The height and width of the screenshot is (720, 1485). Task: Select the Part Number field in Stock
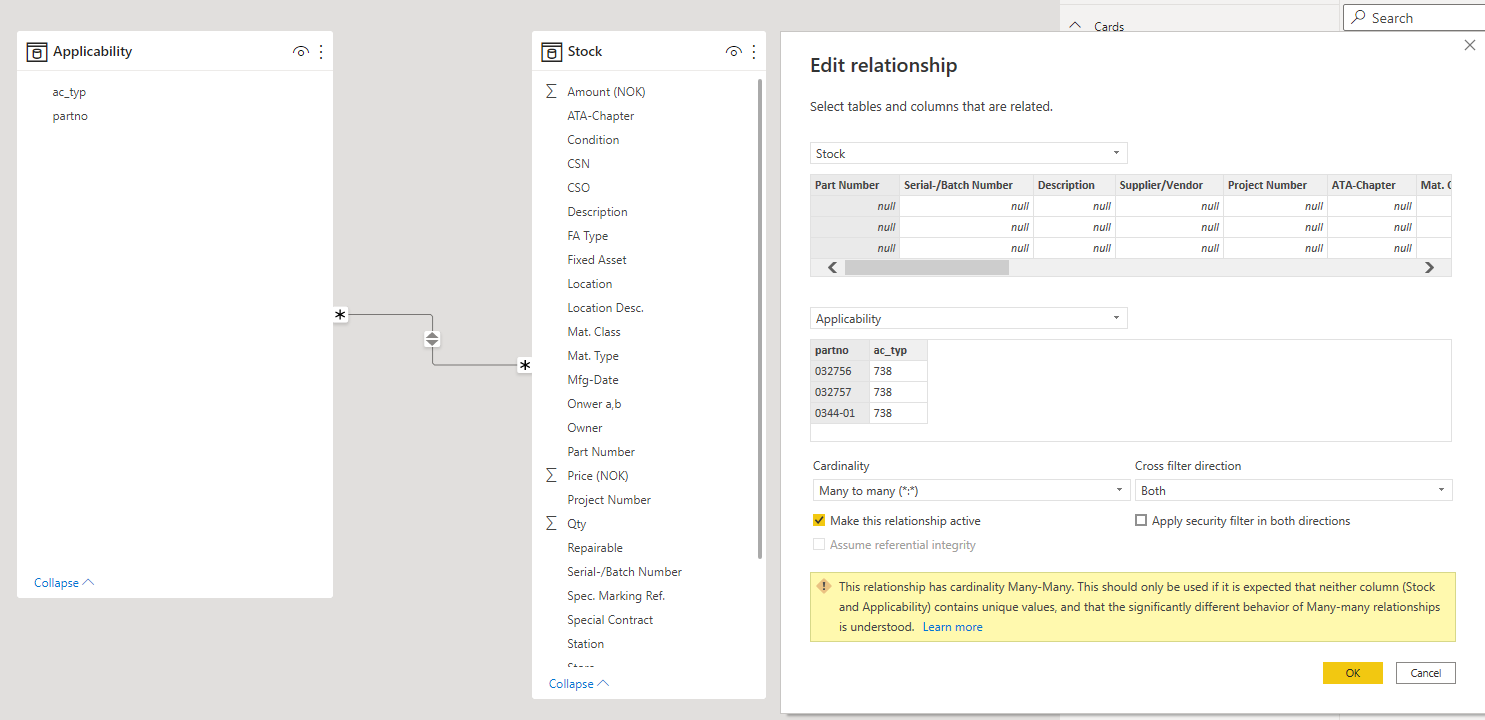pos(601,451)
